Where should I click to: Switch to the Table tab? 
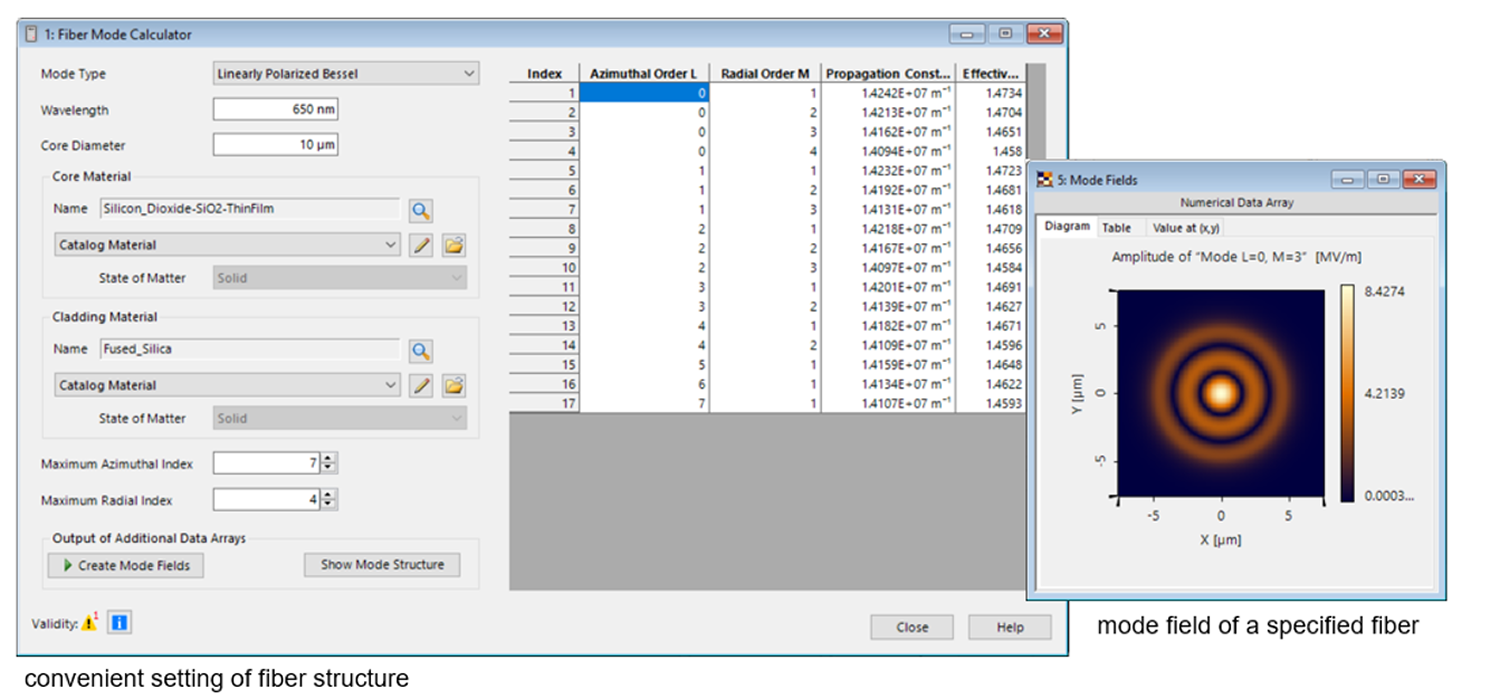pyautogui.click(x=1118, y=227)
